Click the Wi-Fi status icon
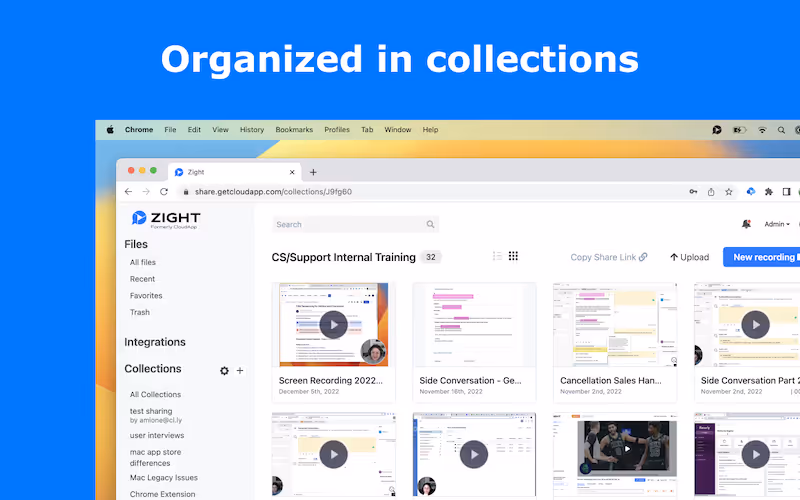 coord(762,130)
